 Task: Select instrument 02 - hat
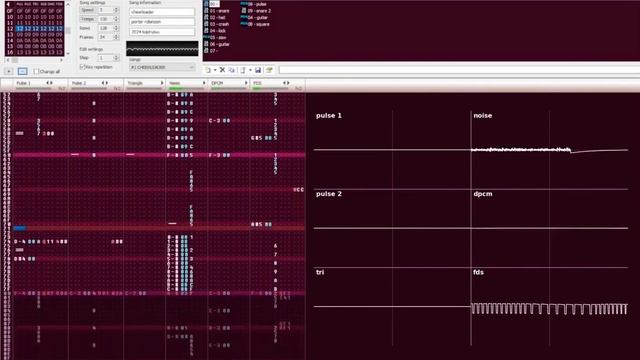[x=215, y=18]
